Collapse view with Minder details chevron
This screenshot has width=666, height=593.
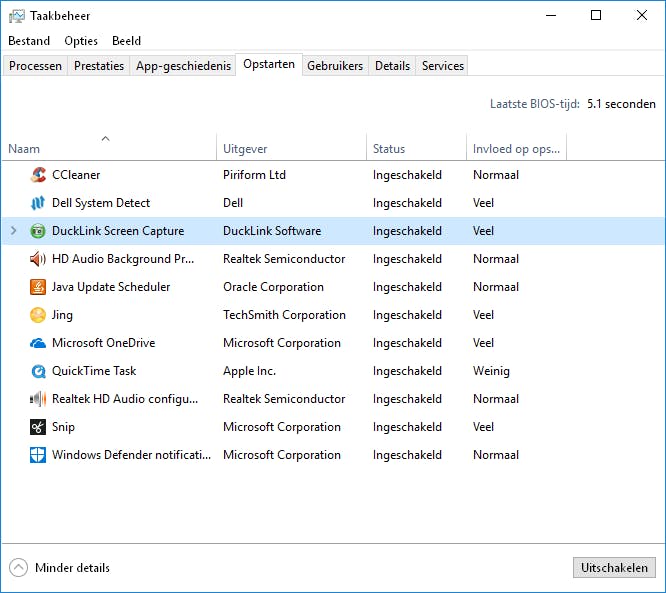18,568
